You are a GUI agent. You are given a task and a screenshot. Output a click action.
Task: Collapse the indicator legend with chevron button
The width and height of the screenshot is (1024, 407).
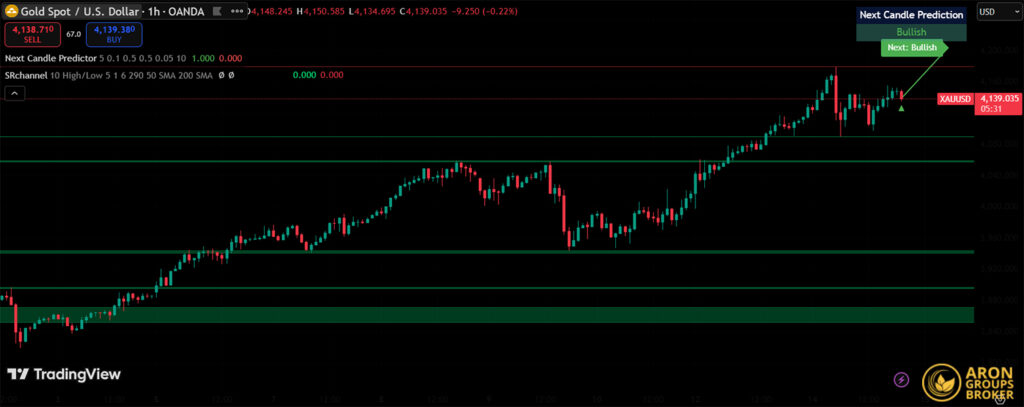click(15, 93)
